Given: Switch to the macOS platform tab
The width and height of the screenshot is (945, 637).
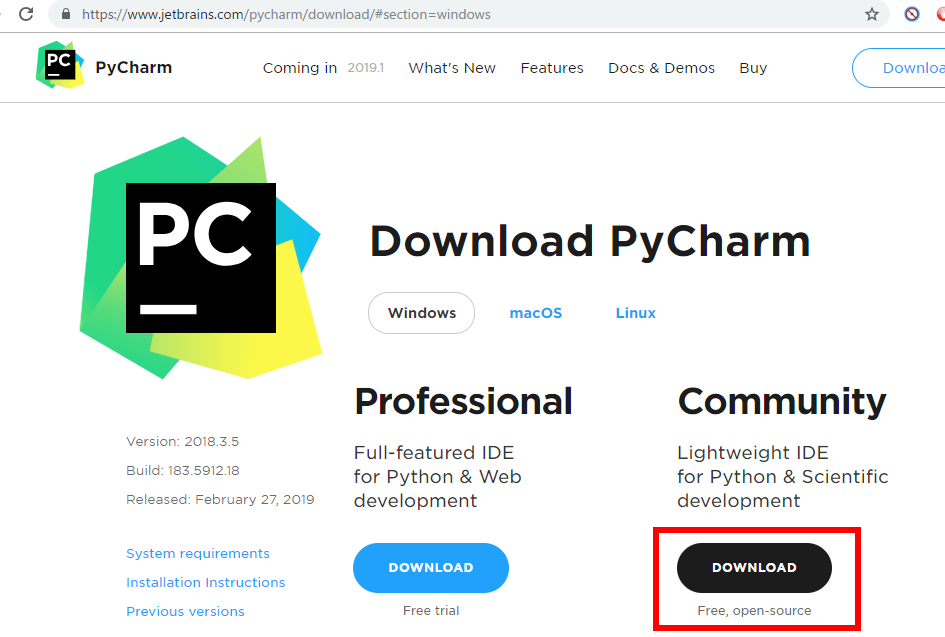Looking at the screenshot, I should point(536,313).
